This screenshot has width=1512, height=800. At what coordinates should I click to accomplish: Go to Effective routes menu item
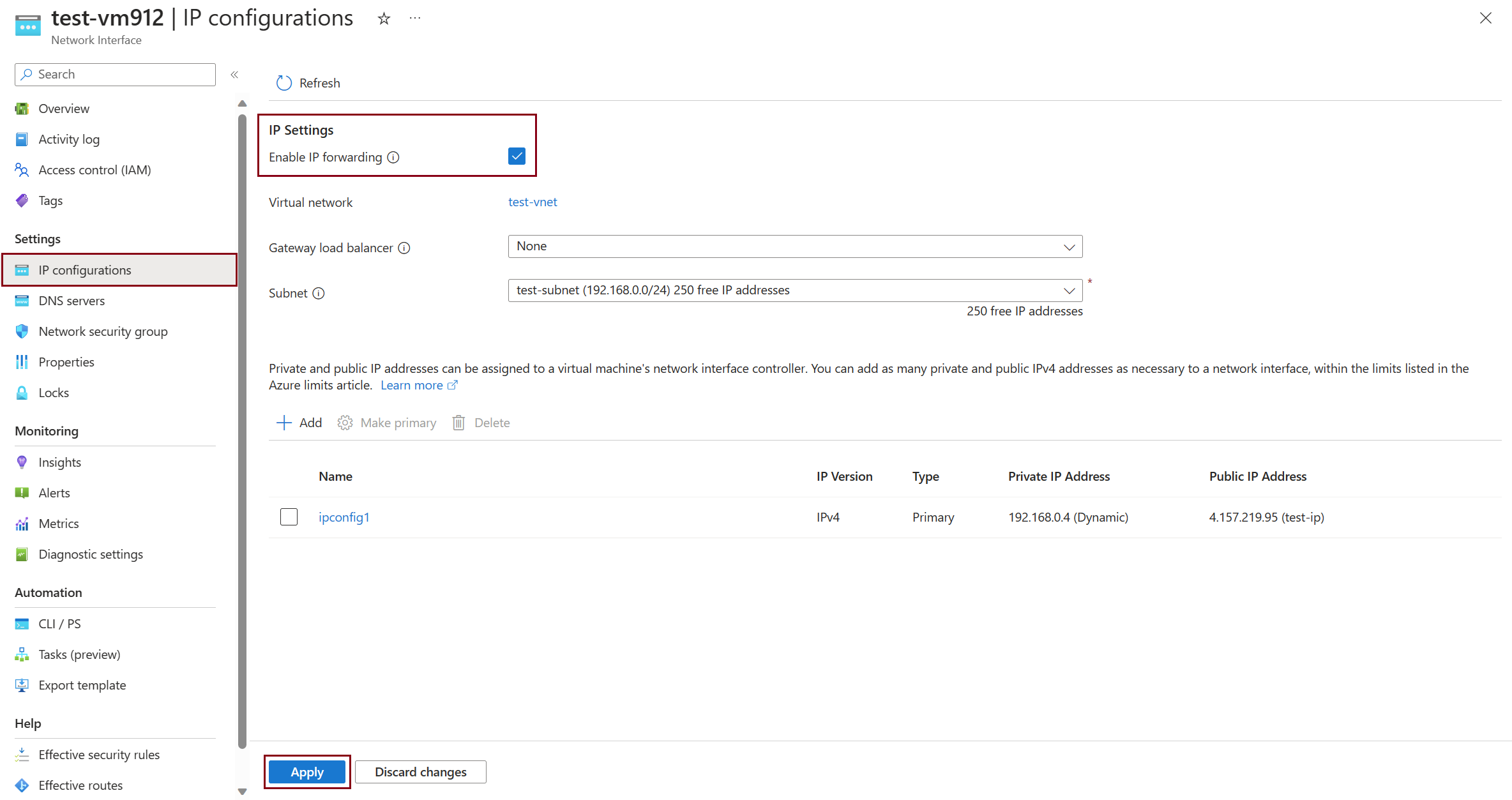point(80,785)
